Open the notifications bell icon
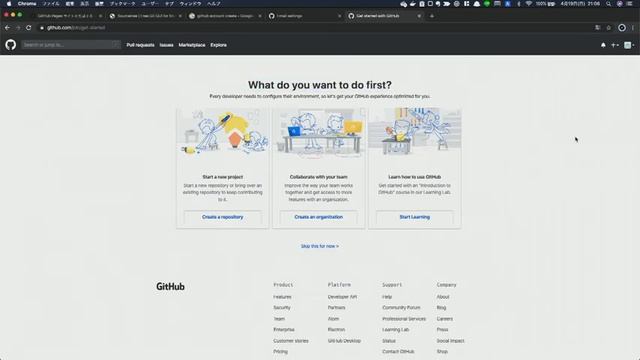The width and height of the screenshot is (640, 360). point(603,45)
